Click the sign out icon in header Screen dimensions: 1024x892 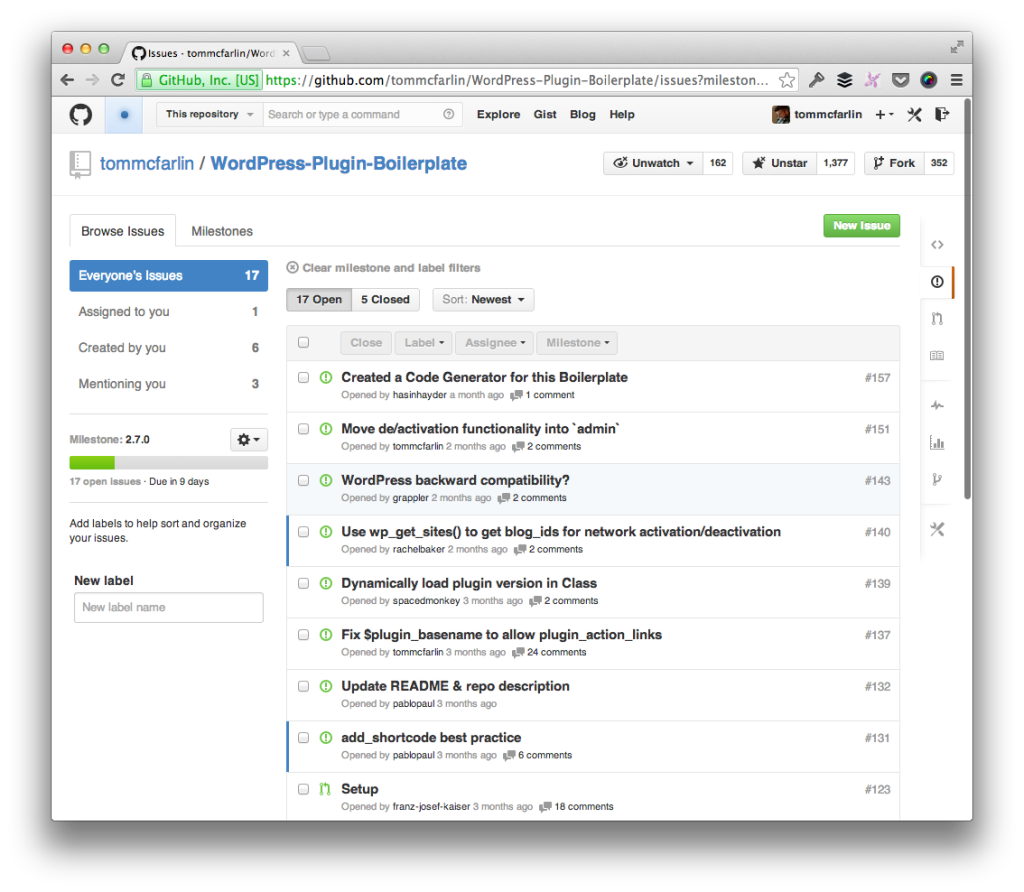[942, 114]
